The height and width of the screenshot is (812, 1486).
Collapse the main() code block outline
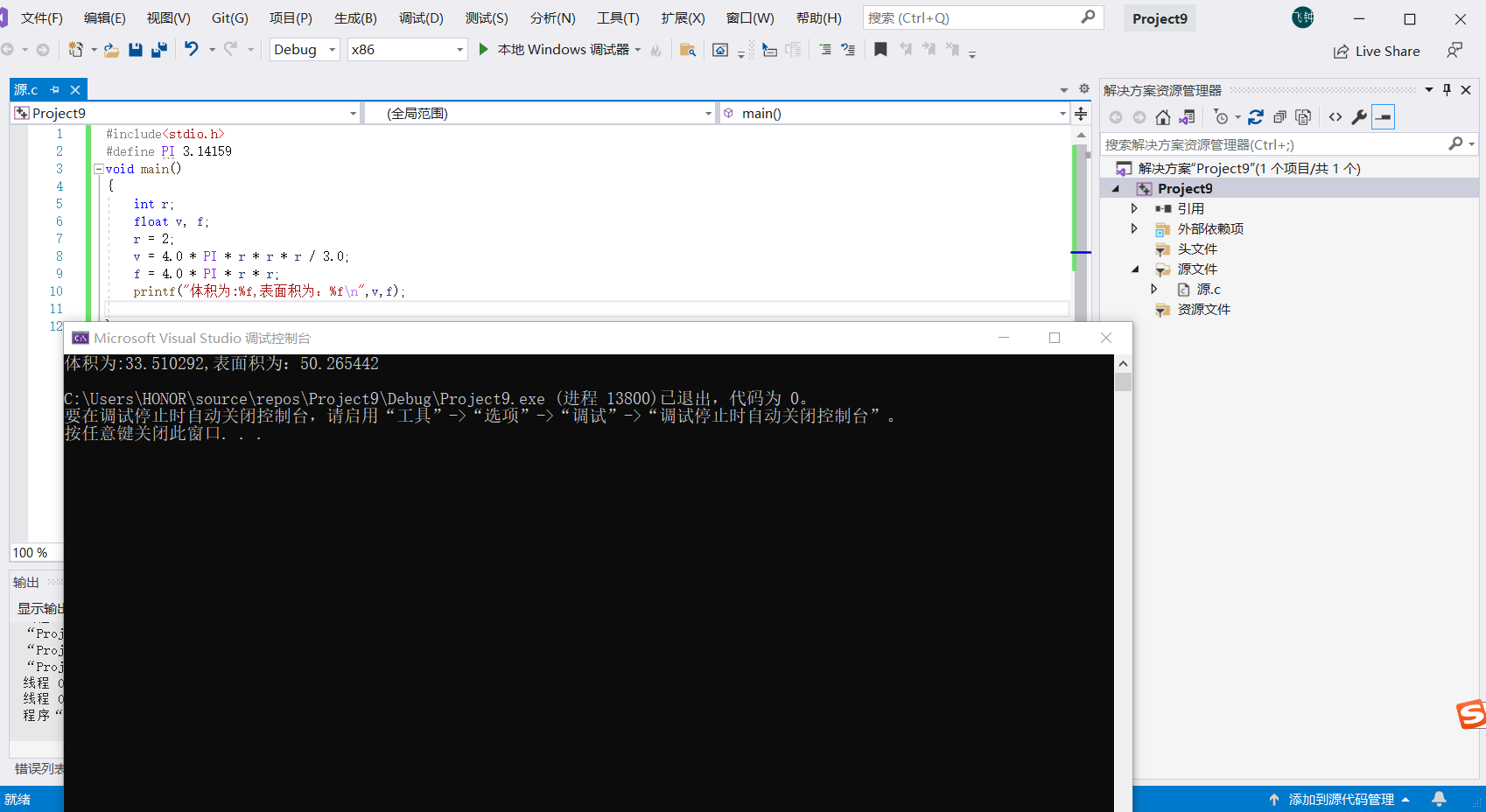[99, 169]
